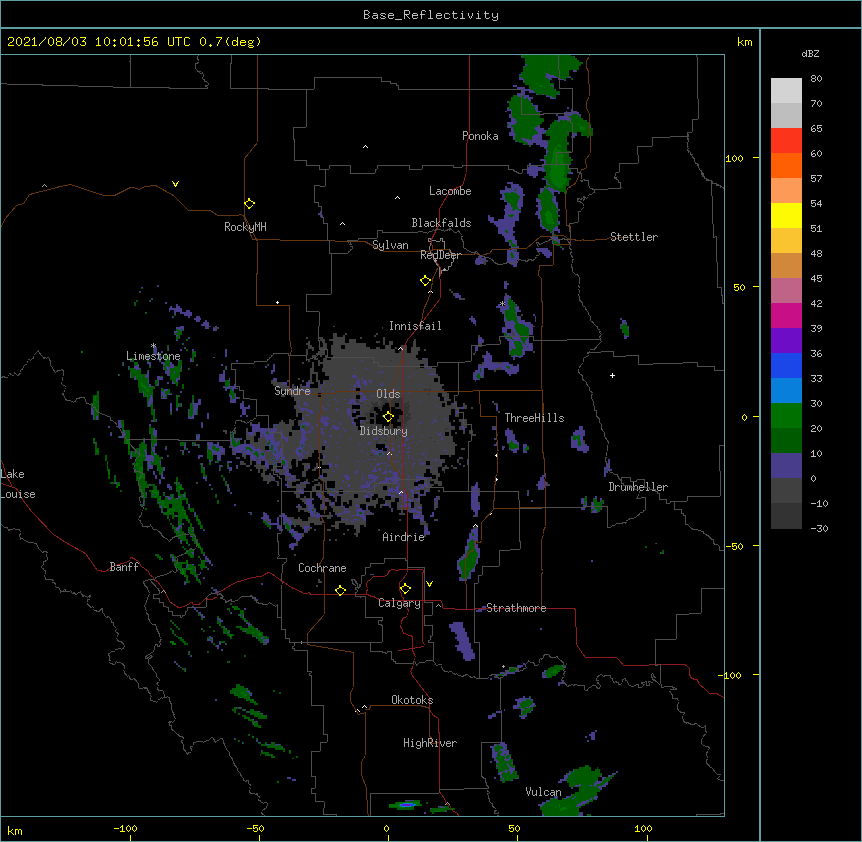Select the 80 dBZ white color swatch
This screenshot has width=862, height=842.
[x=786, y=91]
